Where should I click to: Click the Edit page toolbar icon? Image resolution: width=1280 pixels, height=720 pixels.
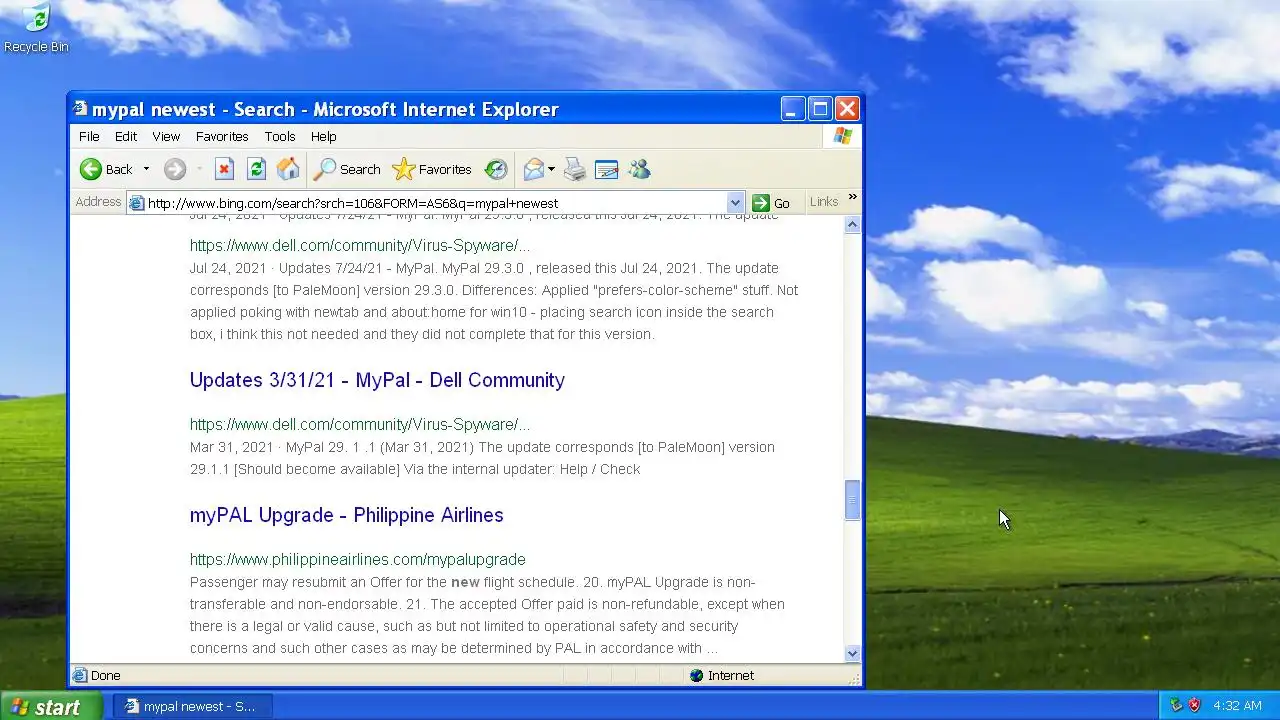(x=607, y=169)
